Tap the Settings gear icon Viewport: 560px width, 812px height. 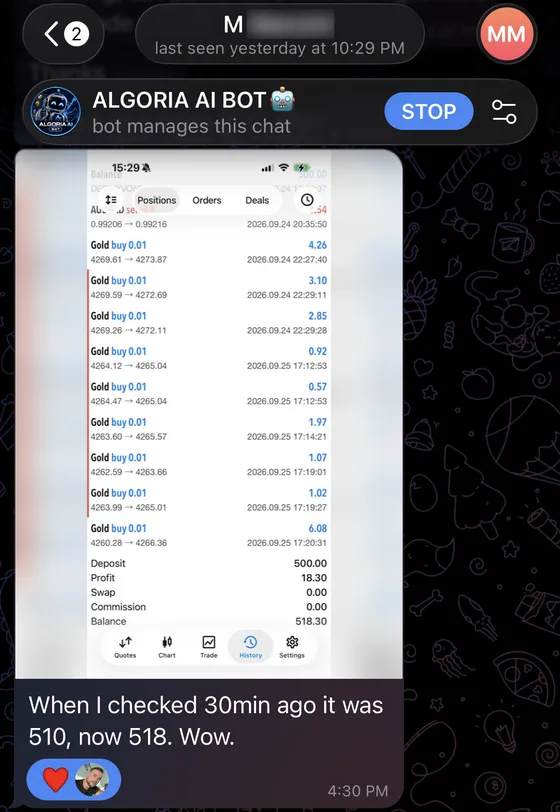tap(292, 647)
